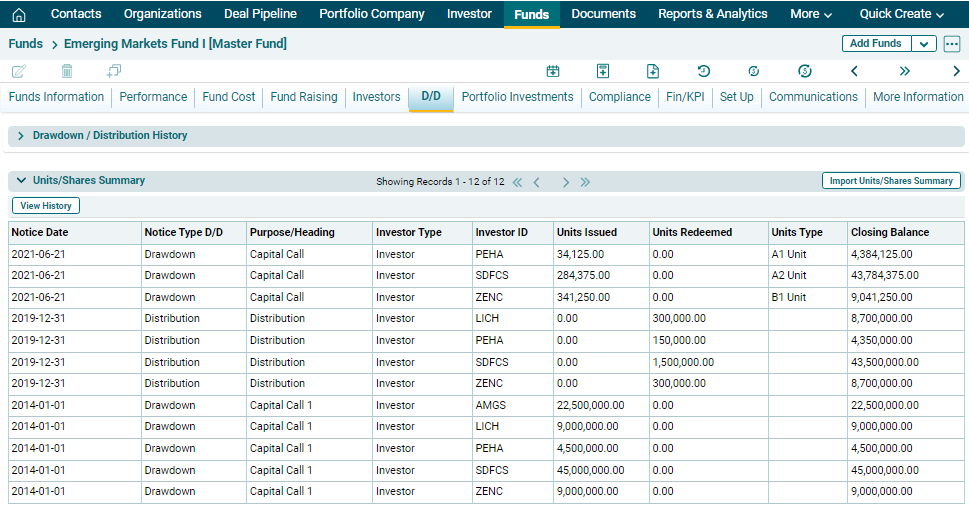Open the Deal Pipeline menu item
This screenshot has height=509, width=969.
(260, 14)
